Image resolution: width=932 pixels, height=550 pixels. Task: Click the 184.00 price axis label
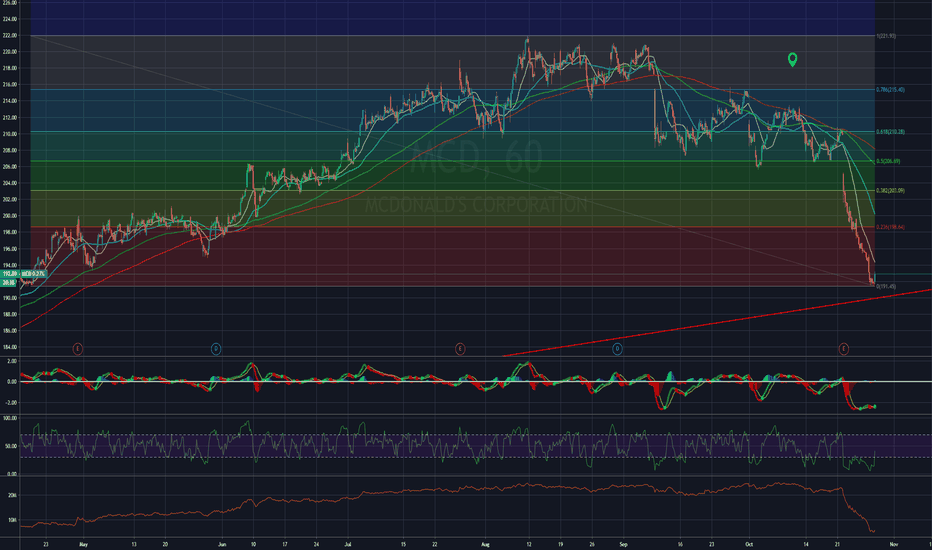(10, 347)
